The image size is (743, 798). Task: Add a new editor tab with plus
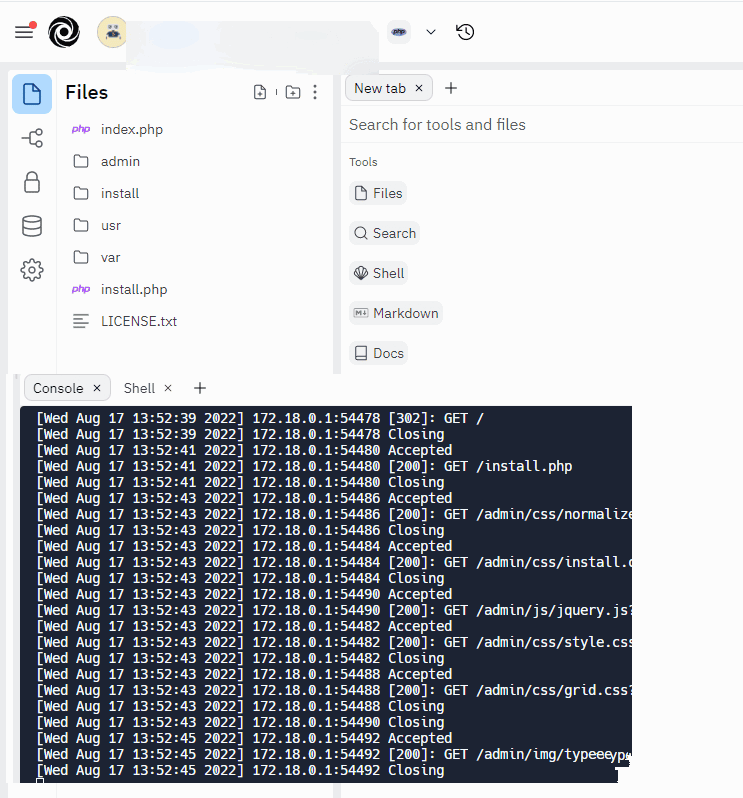point(451,88)
